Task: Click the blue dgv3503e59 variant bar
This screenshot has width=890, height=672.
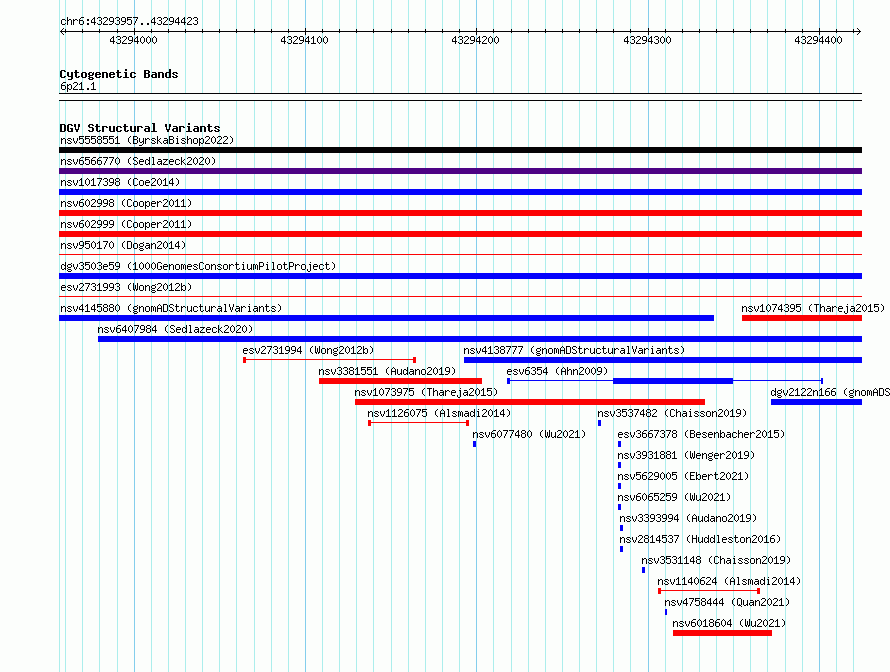Action: tap(460, 276)
